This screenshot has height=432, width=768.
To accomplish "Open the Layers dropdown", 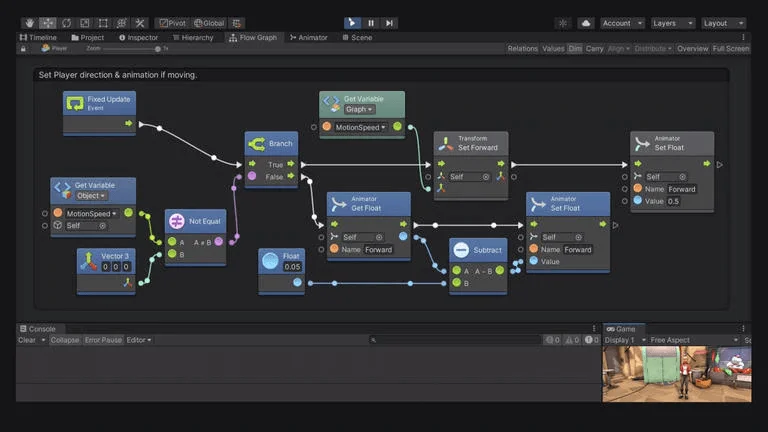I will pos(672,23).
